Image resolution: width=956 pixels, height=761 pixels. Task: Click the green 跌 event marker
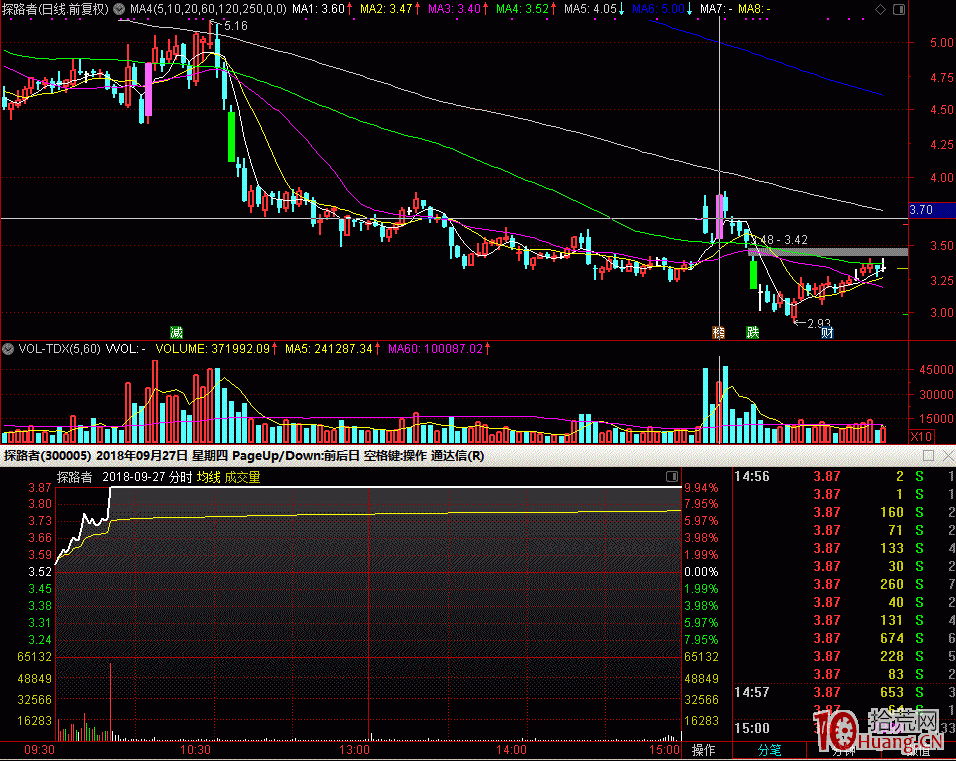tap(753, 332)
